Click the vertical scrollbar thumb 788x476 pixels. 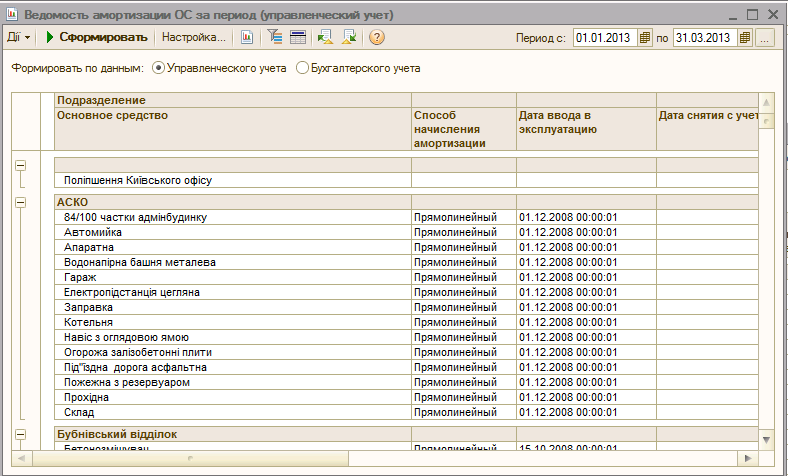[766, 121]
